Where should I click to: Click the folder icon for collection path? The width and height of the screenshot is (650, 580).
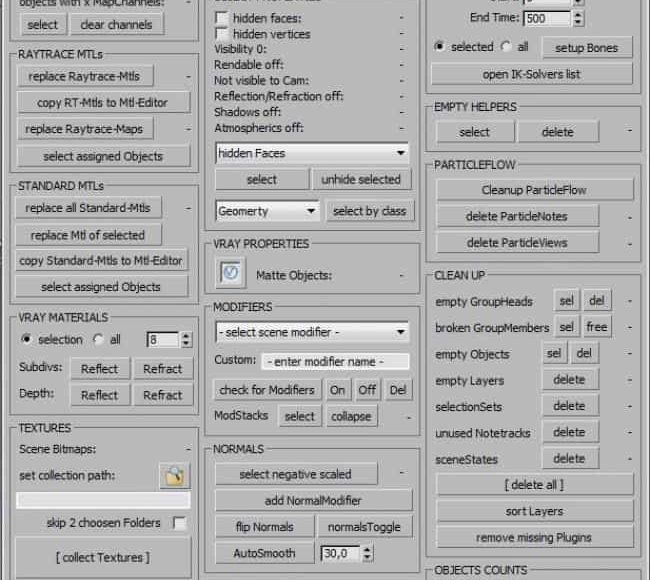[174, 476]
